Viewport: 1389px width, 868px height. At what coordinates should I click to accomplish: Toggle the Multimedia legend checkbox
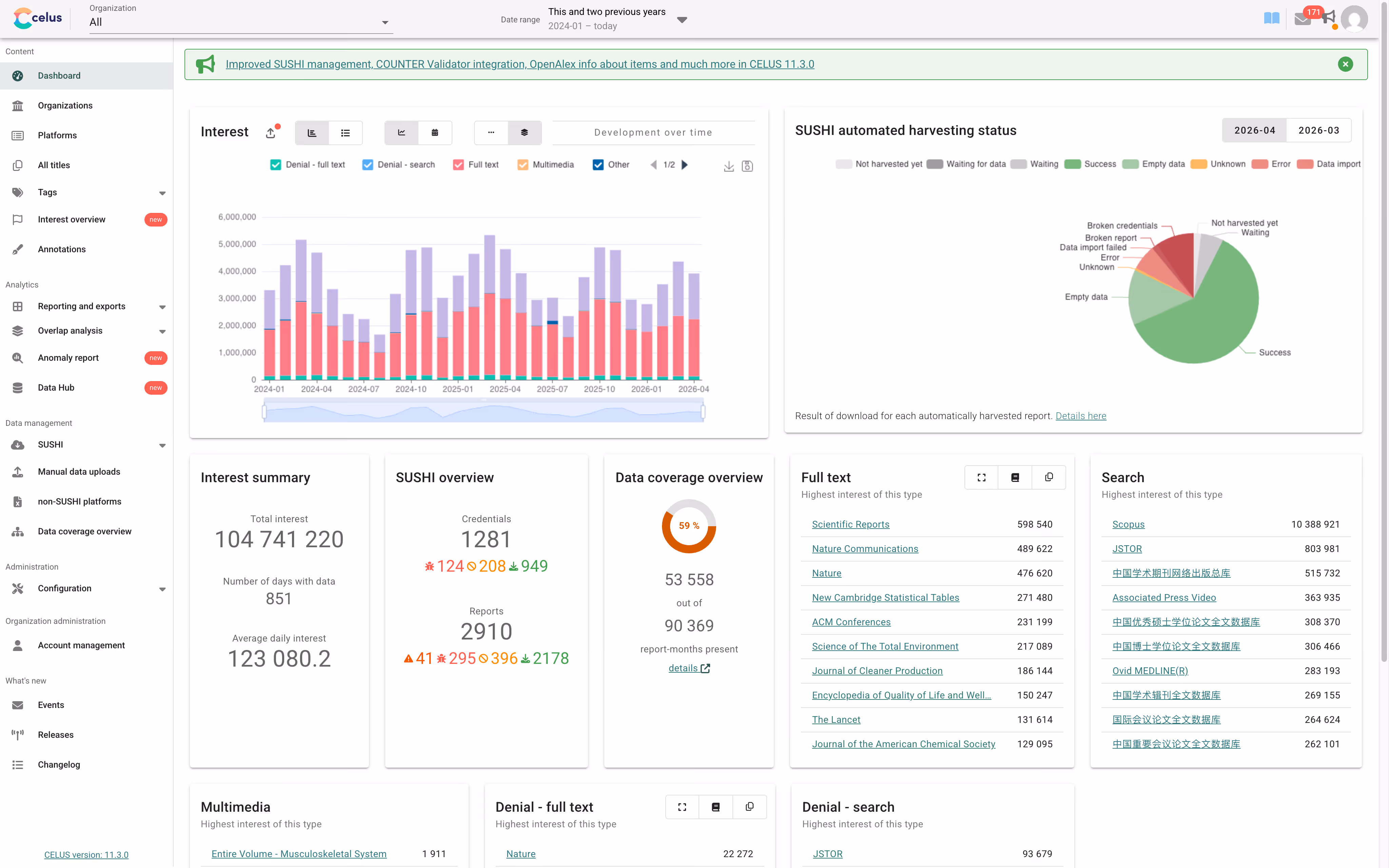coord(523,165)
